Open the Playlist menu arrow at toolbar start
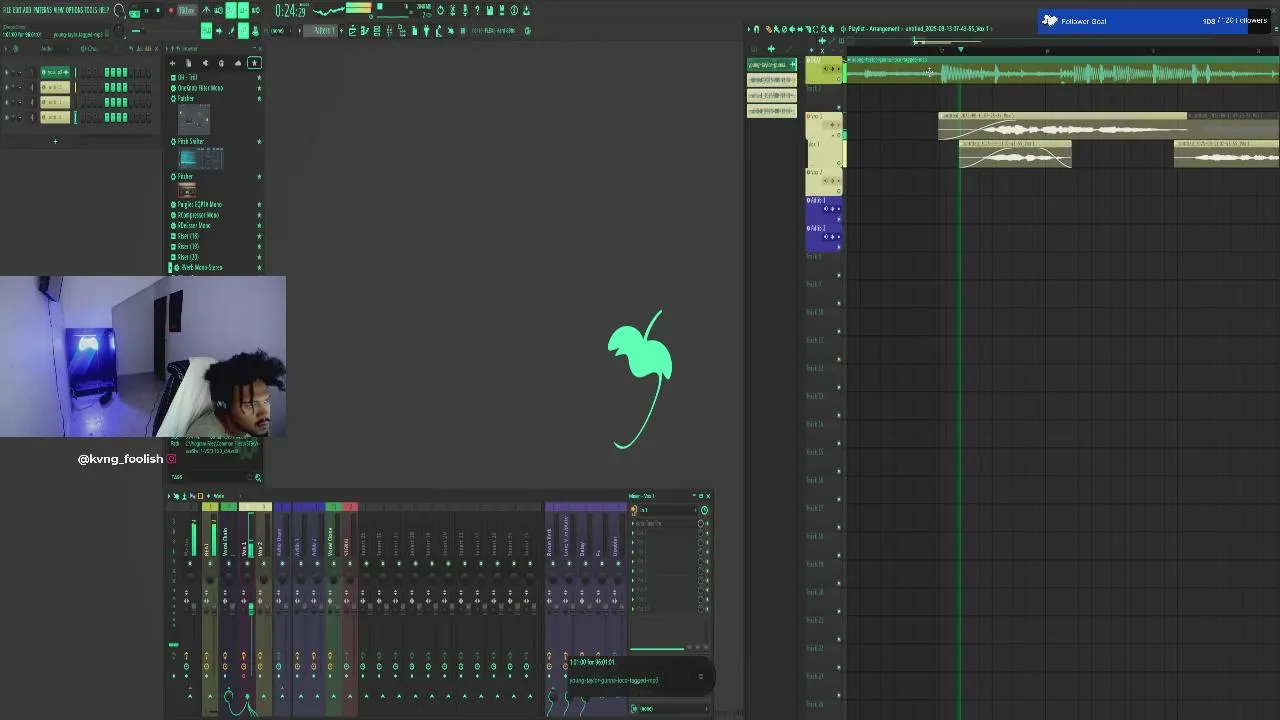This screenshot has height=720, width=1280. coord(749,29)
